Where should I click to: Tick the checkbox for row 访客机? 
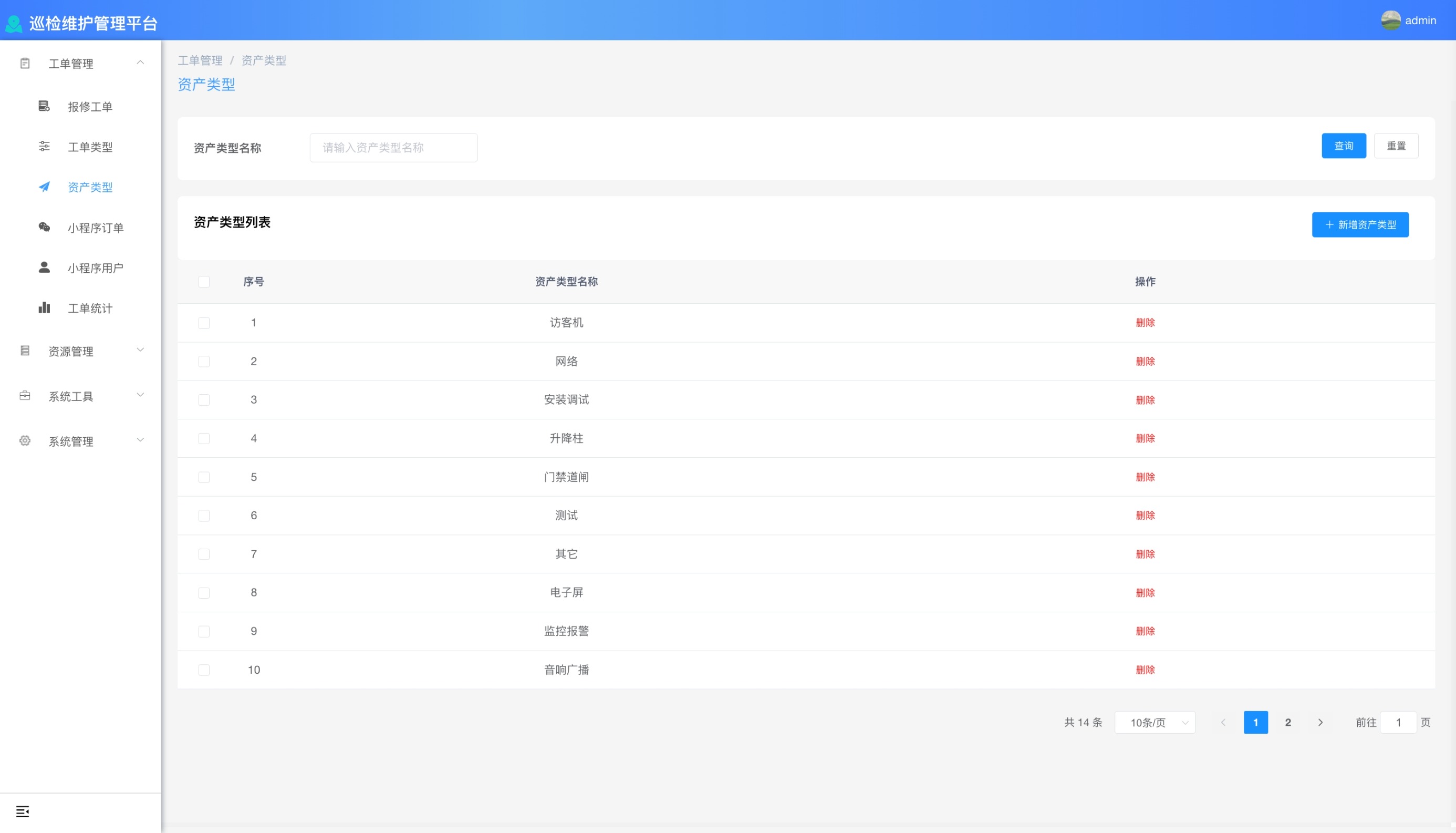pos(204,323)
